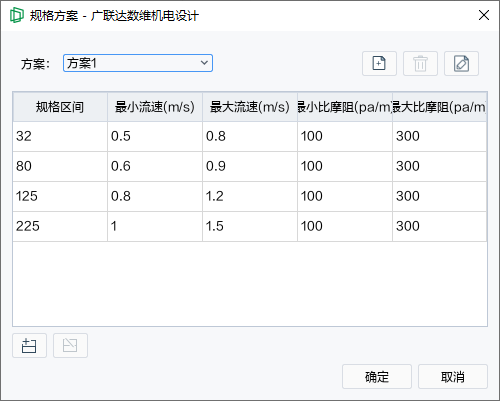Select the min velocity cell 0.6
This screenshot has width=500, height=401.
point(155,166)
